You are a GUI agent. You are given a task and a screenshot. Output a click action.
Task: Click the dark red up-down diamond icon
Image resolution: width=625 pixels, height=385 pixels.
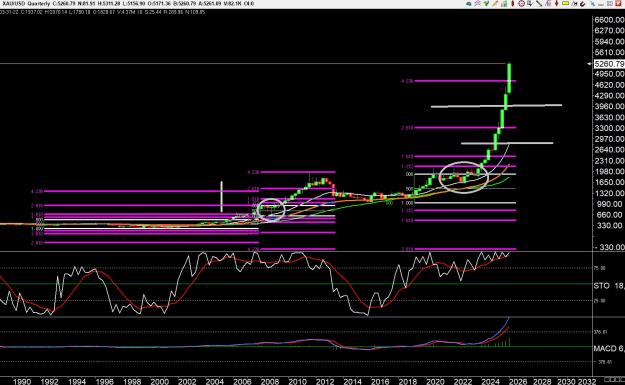pos(556,4)
